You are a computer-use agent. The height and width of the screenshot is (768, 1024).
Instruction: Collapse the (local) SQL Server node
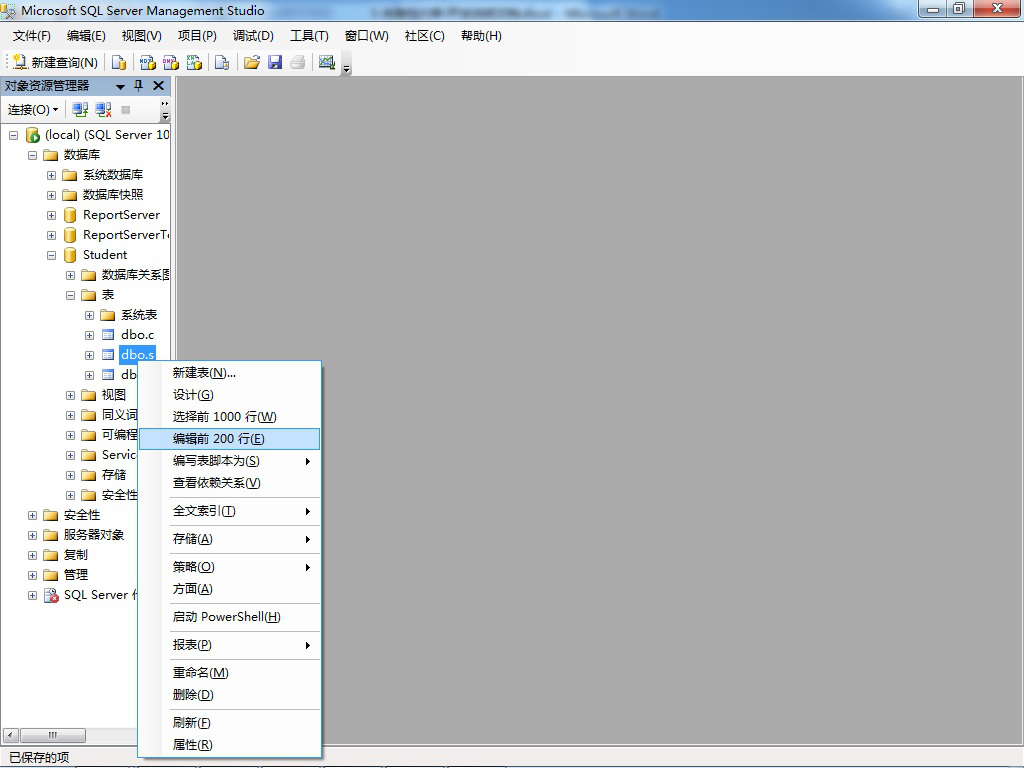click(13, 135)
